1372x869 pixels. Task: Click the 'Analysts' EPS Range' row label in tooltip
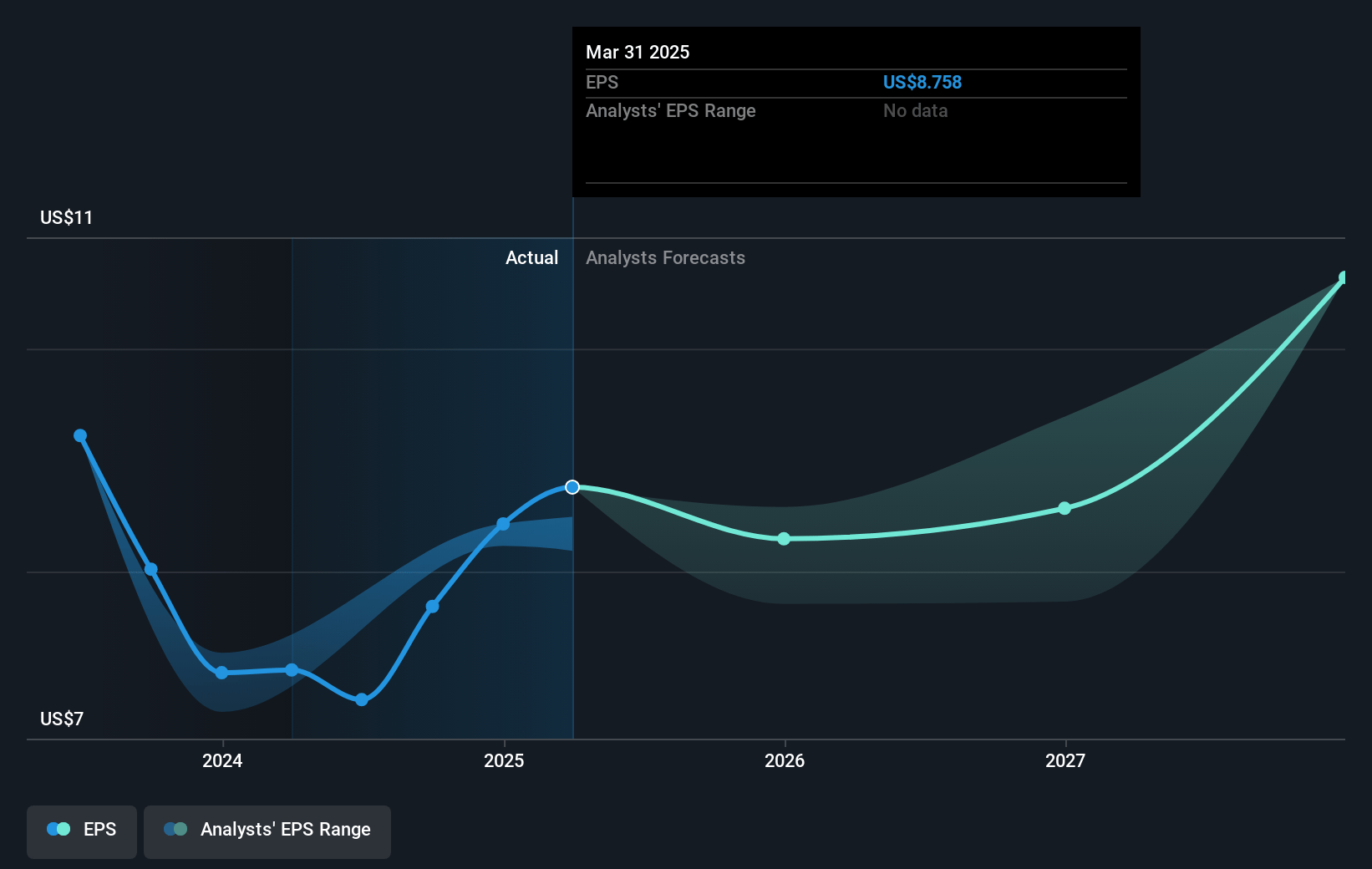[671, 111]
